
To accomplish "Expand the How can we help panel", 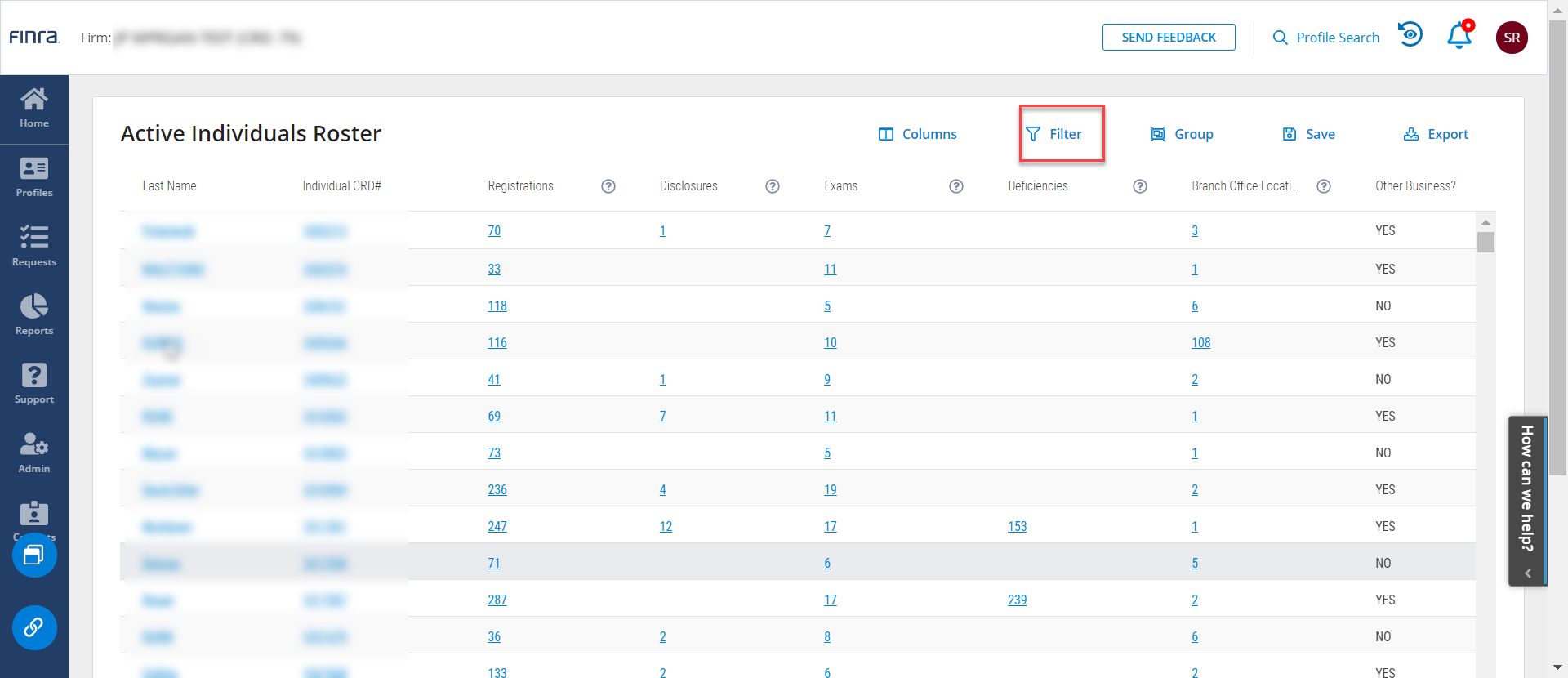I will (x=1527, y=500).
